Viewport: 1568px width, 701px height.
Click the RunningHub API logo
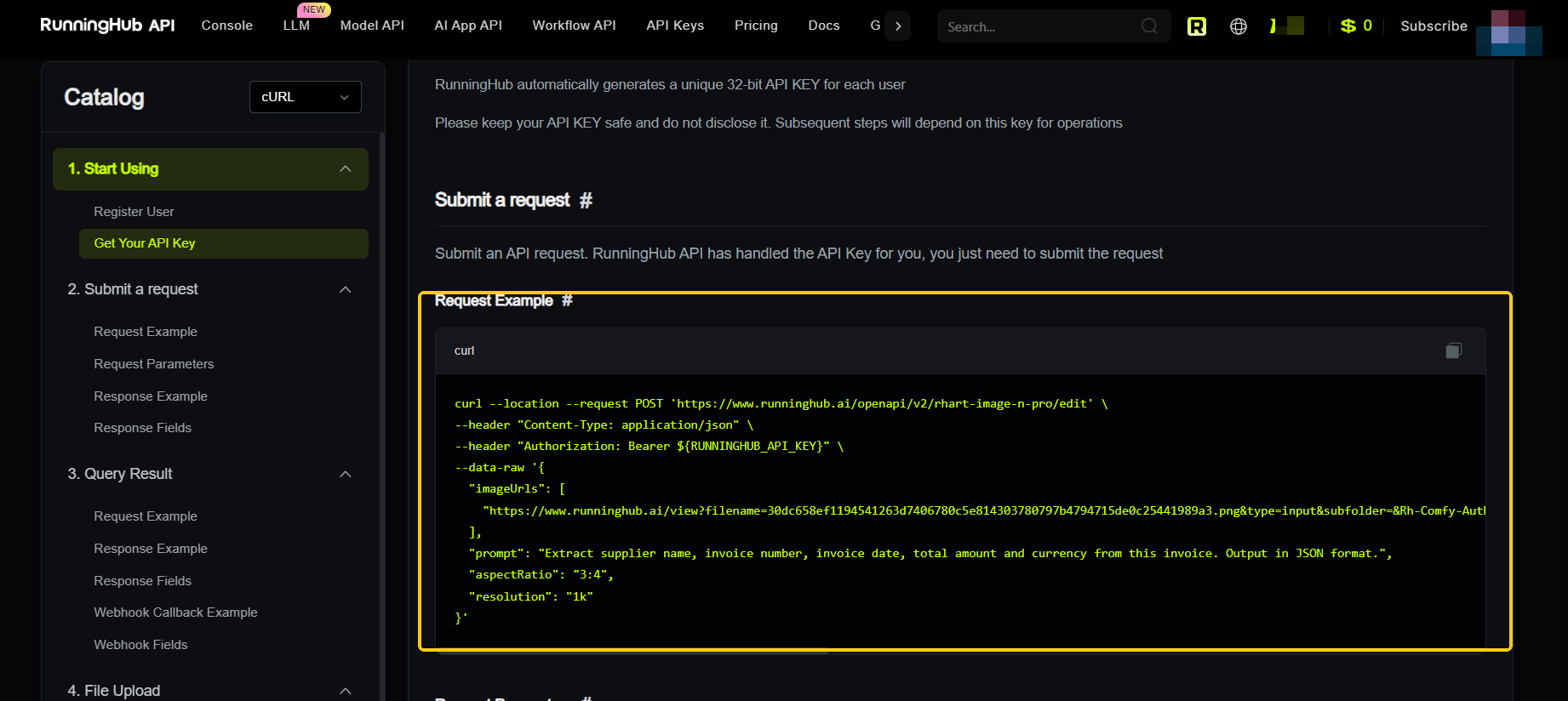point(107,26)
